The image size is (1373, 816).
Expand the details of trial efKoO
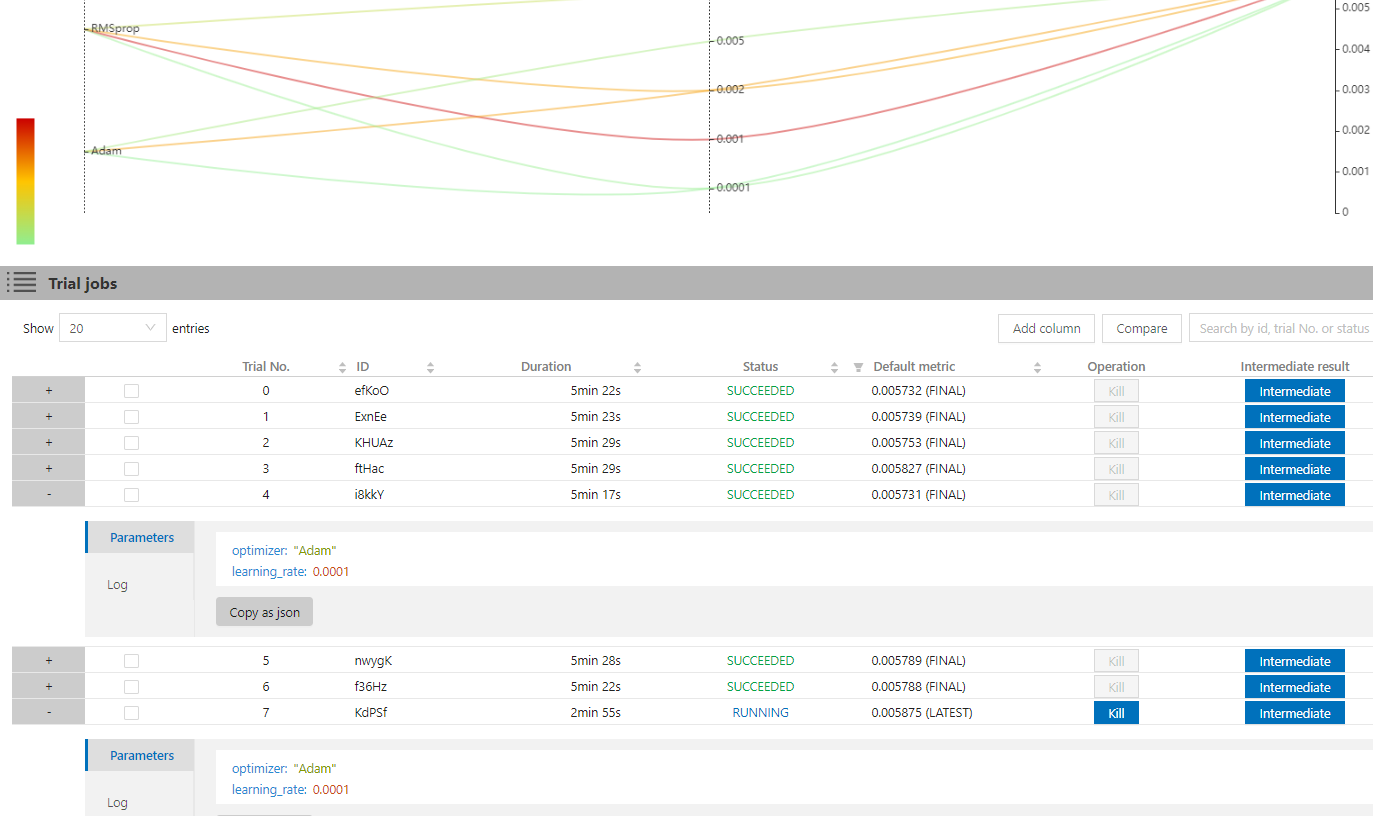point(49,390)
